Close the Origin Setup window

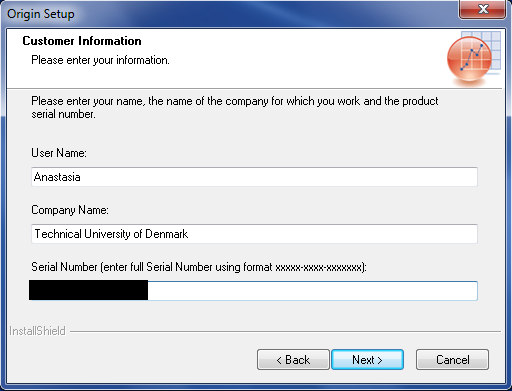click(x=483, y=9)
